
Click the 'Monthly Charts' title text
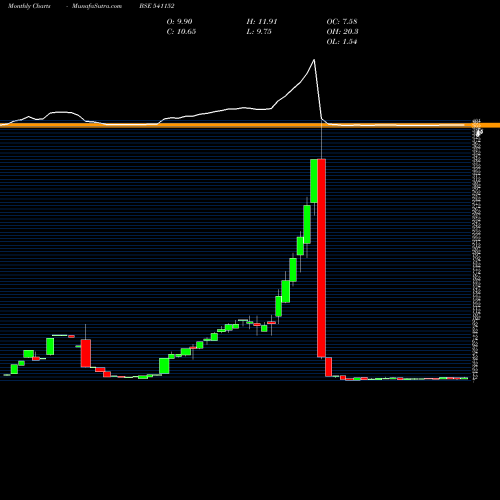pos(29,6)
